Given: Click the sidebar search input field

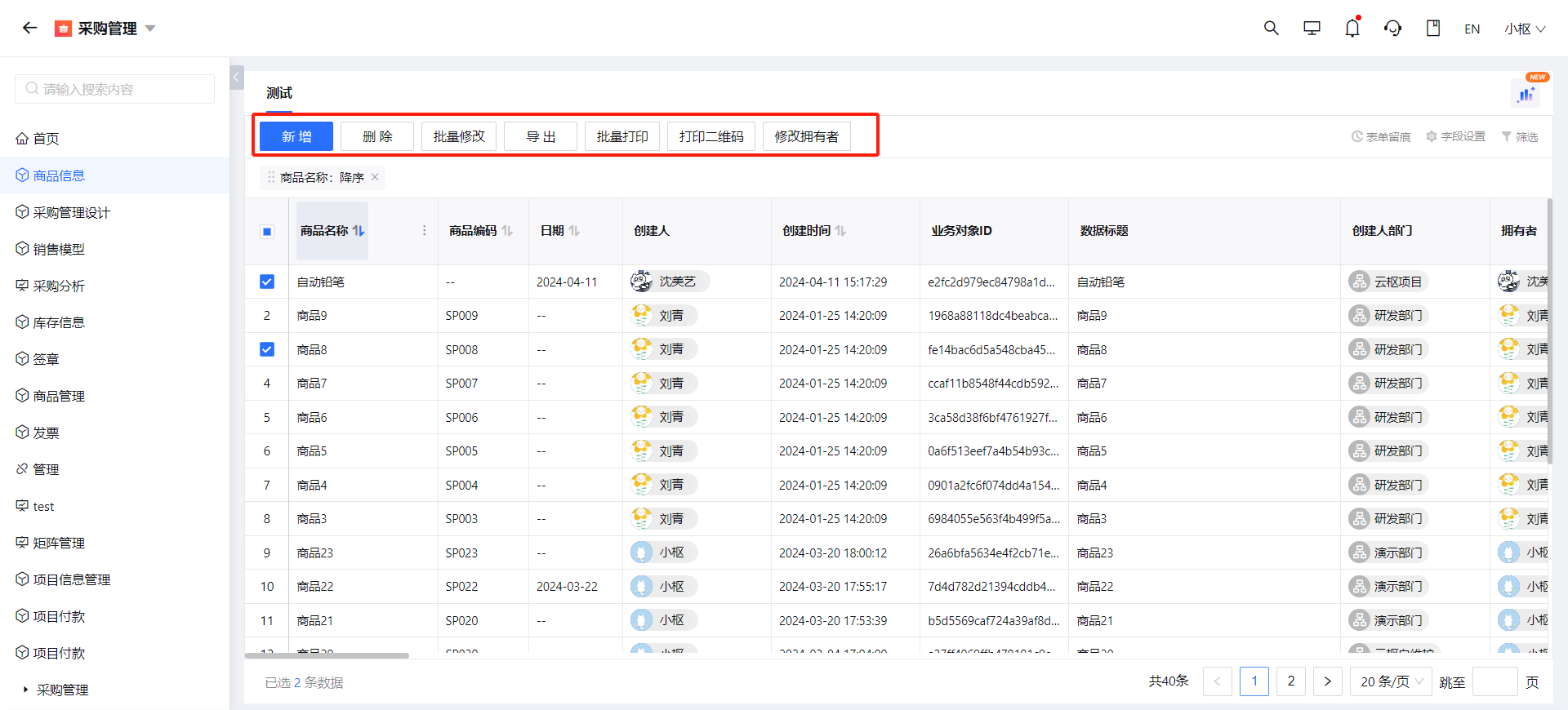Looking at the screenshot, I should 114,89.
